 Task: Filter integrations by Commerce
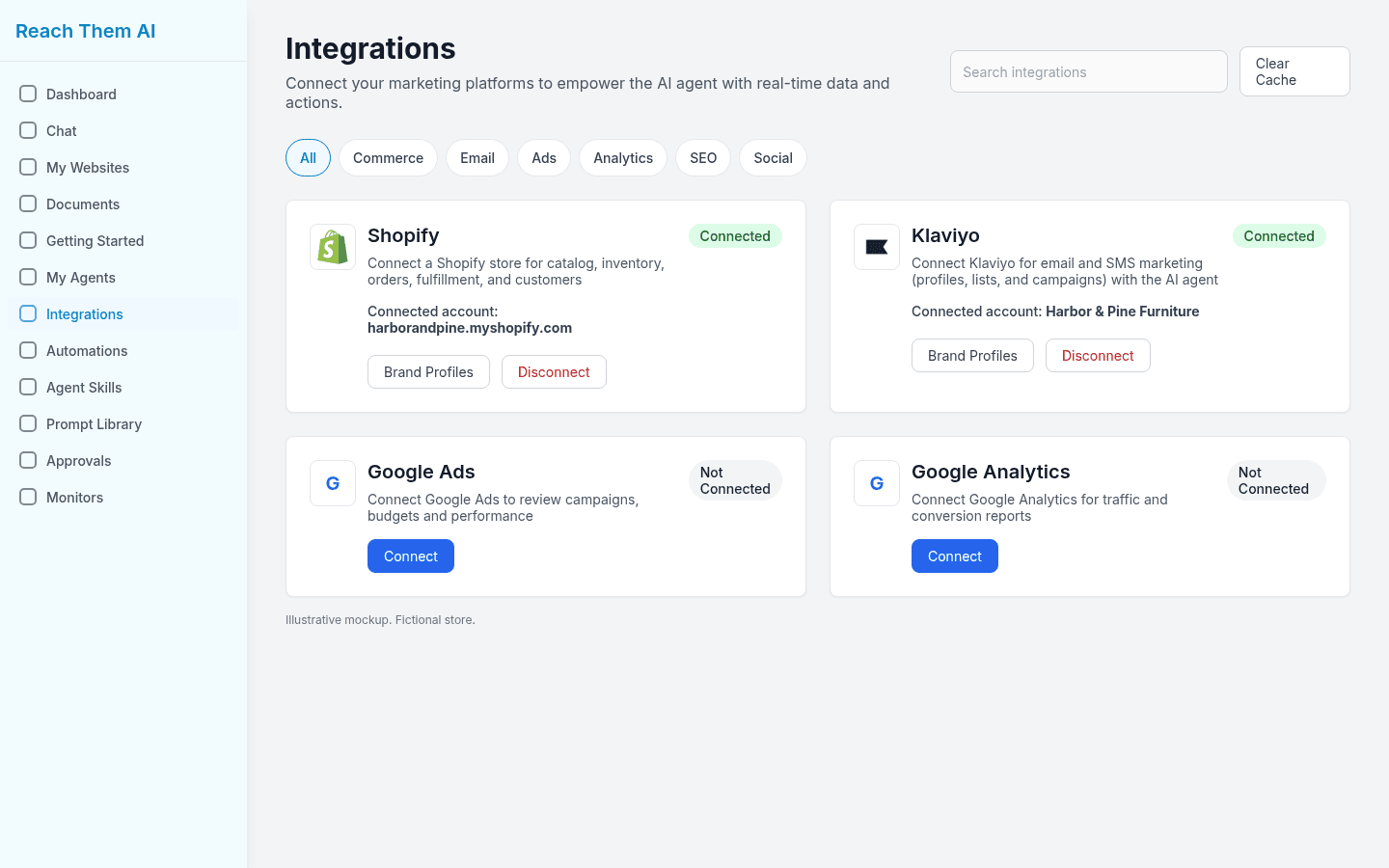388,158
